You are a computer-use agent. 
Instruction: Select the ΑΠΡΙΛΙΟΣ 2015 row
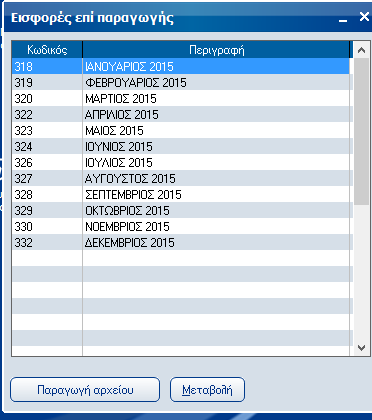(182, 115)
